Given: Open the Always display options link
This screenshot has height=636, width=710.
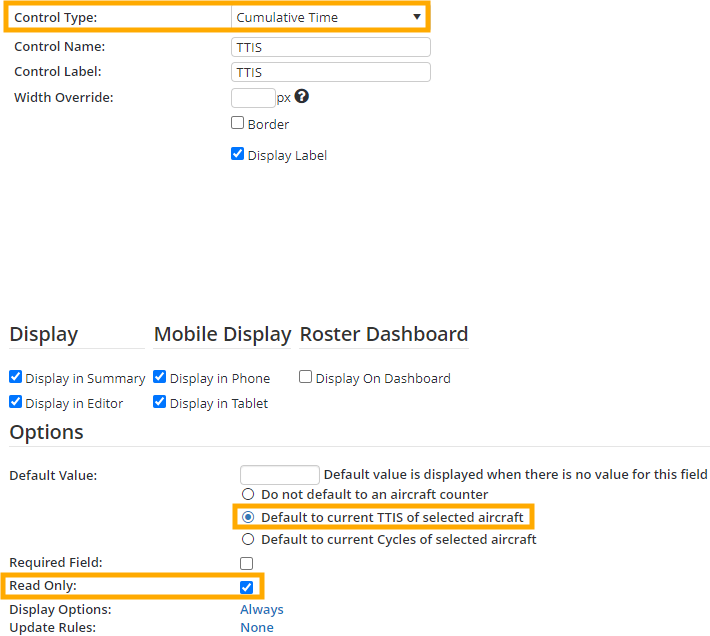Looking at the screenshot, I should (261, 609).
